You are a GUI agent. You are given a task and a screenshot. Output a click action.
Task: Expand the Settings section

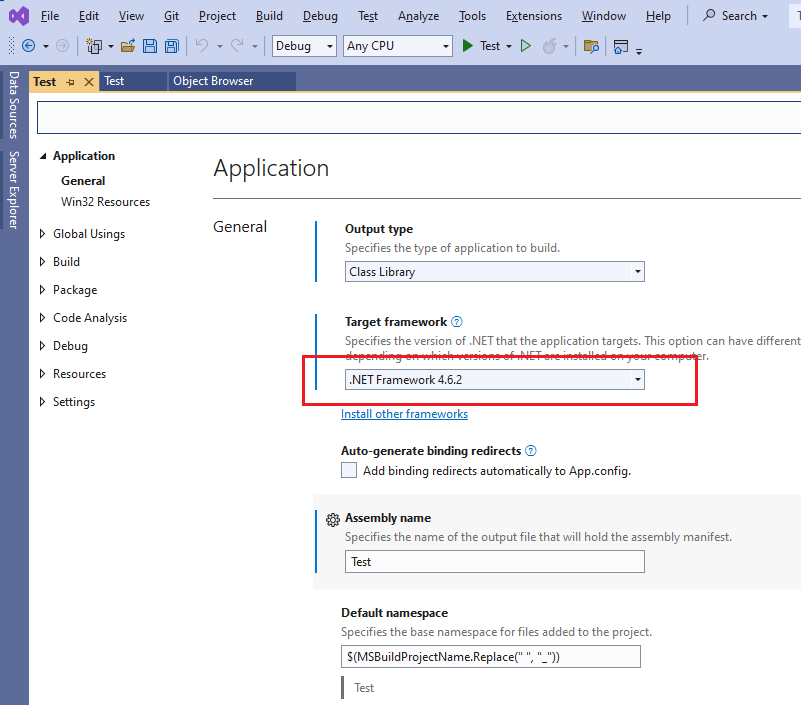(x=42, y=402)
